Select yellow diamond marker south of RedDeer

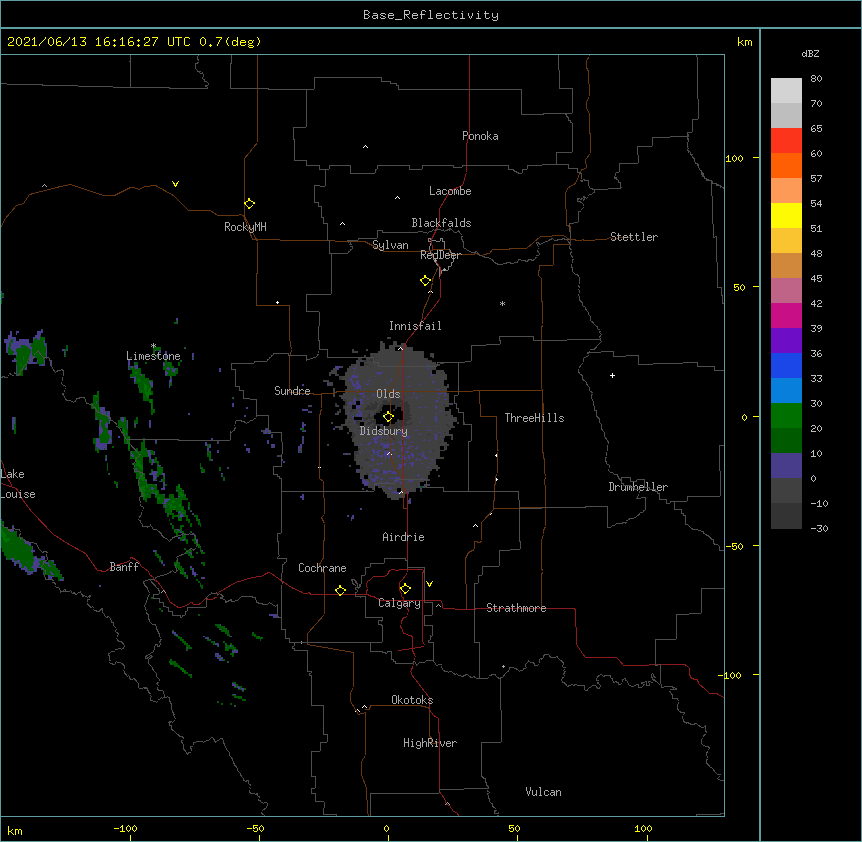pos(425,281)
